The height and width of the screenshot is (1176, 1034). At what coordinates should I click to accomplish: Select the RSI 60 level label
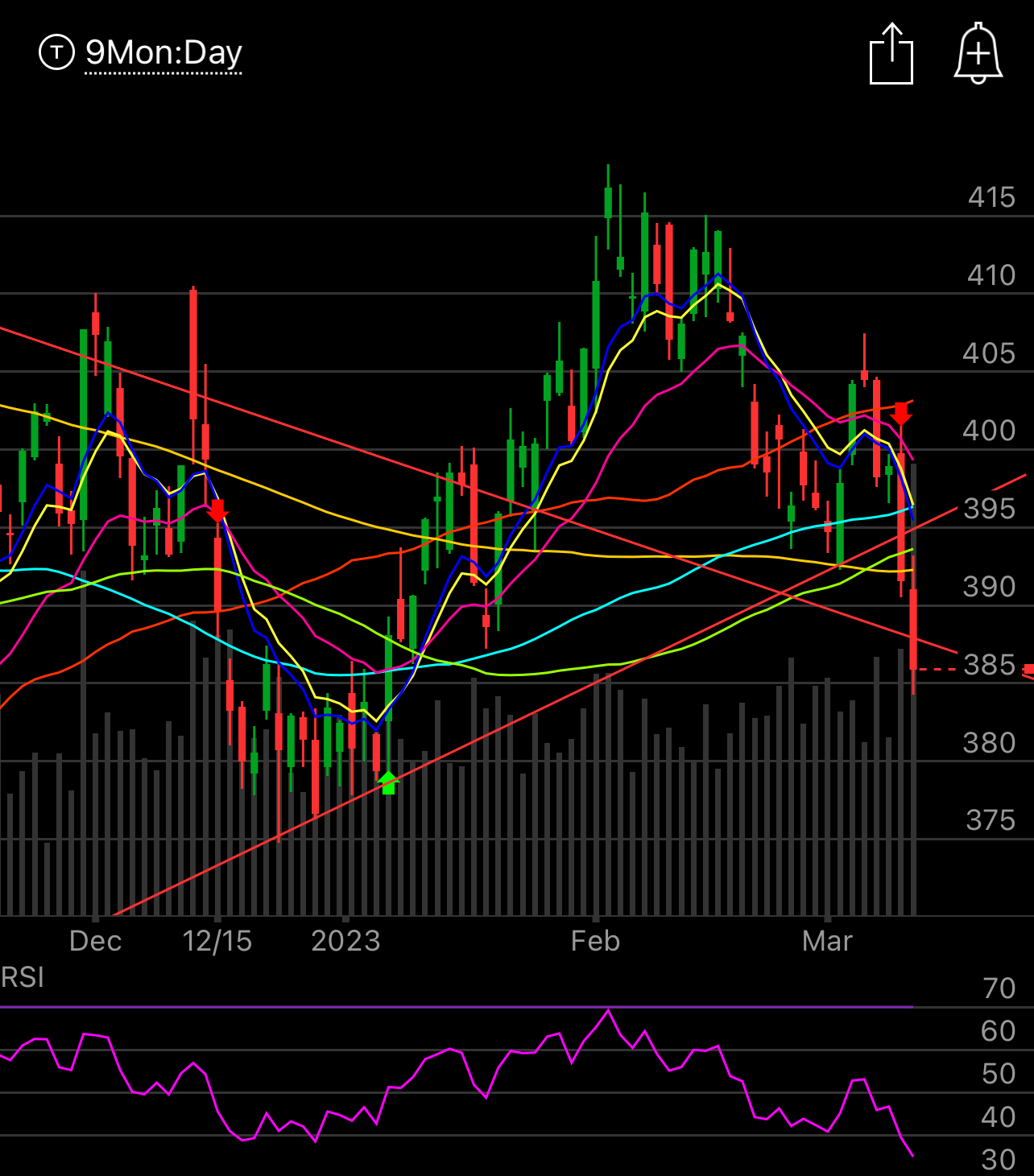click(x=999, y=1031)
